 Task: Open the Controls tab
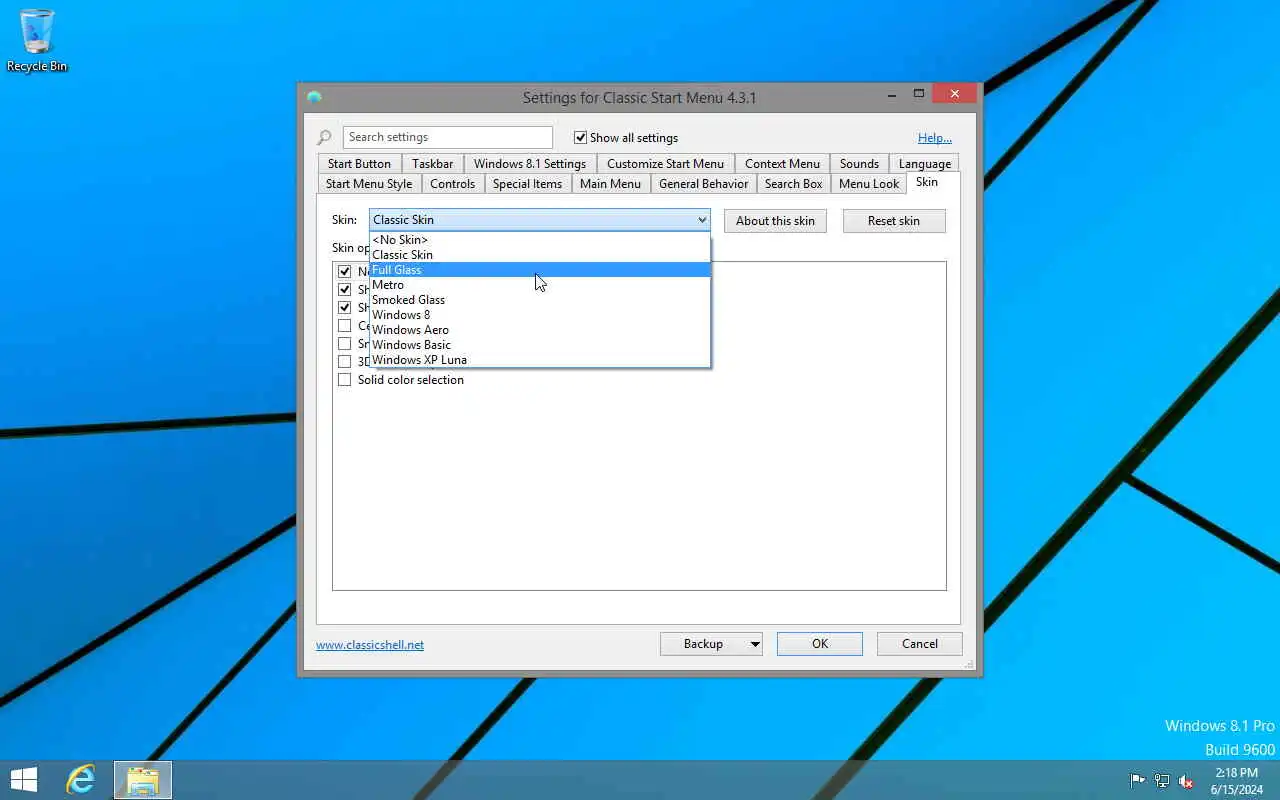[452, 184]
